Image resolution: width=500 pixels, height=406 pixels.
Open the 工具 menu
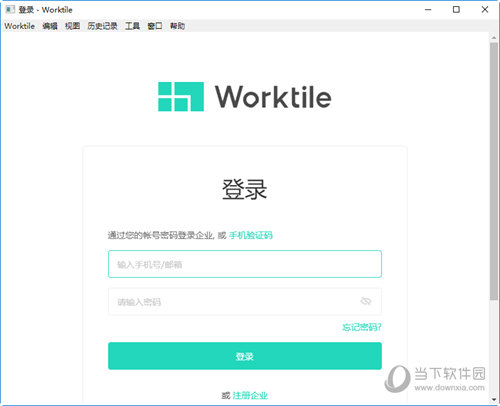point(132,26)
